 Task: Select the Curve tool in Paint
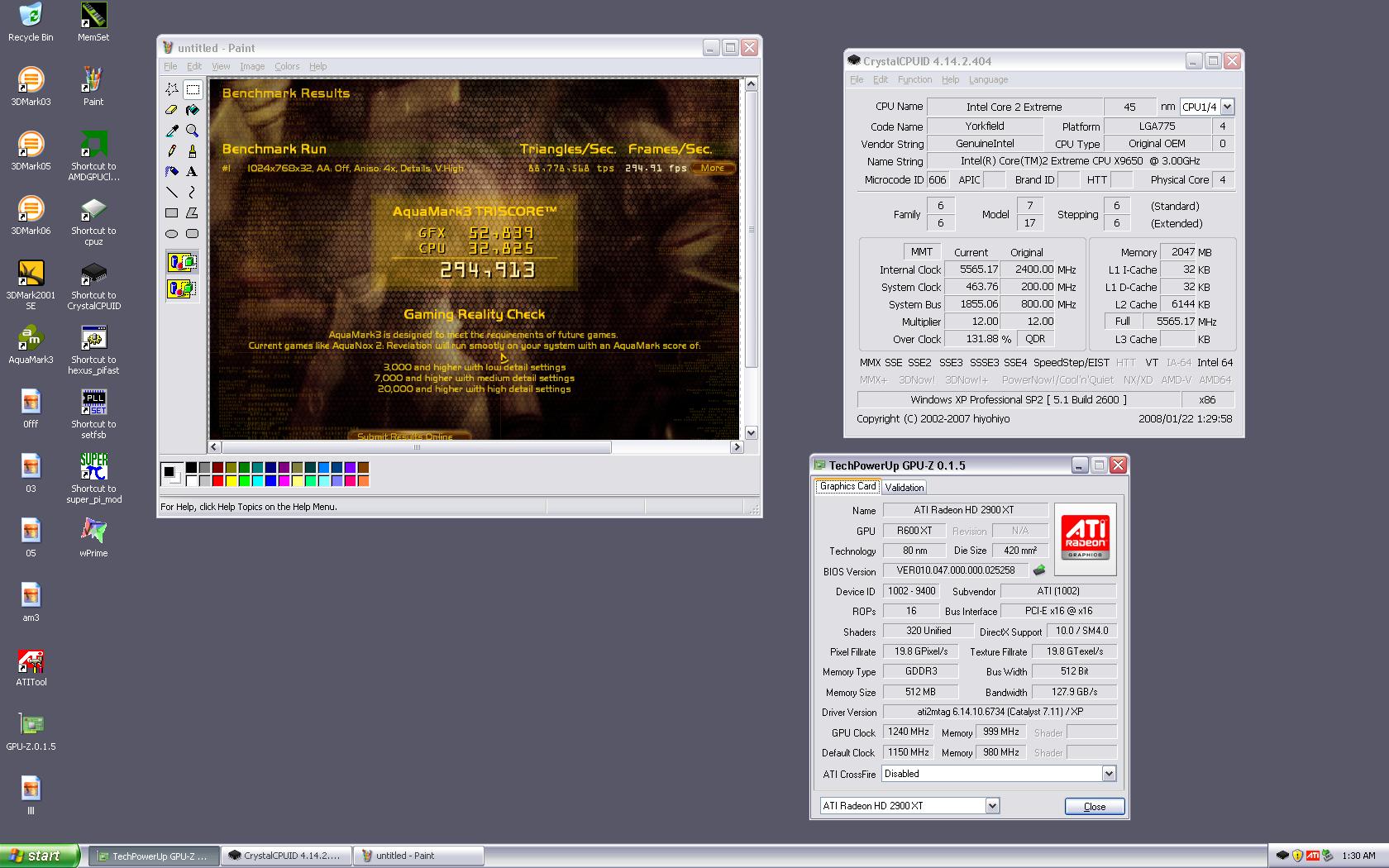(x=193, y=193)
